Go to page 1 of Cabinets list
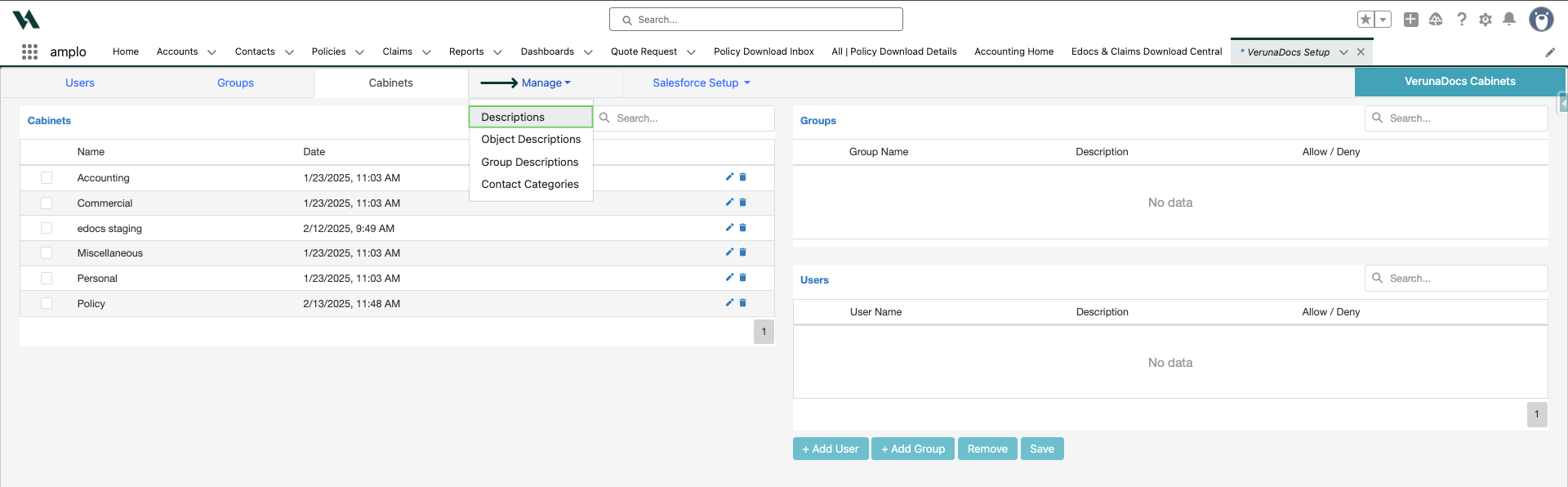 click(x=764, y=332)
